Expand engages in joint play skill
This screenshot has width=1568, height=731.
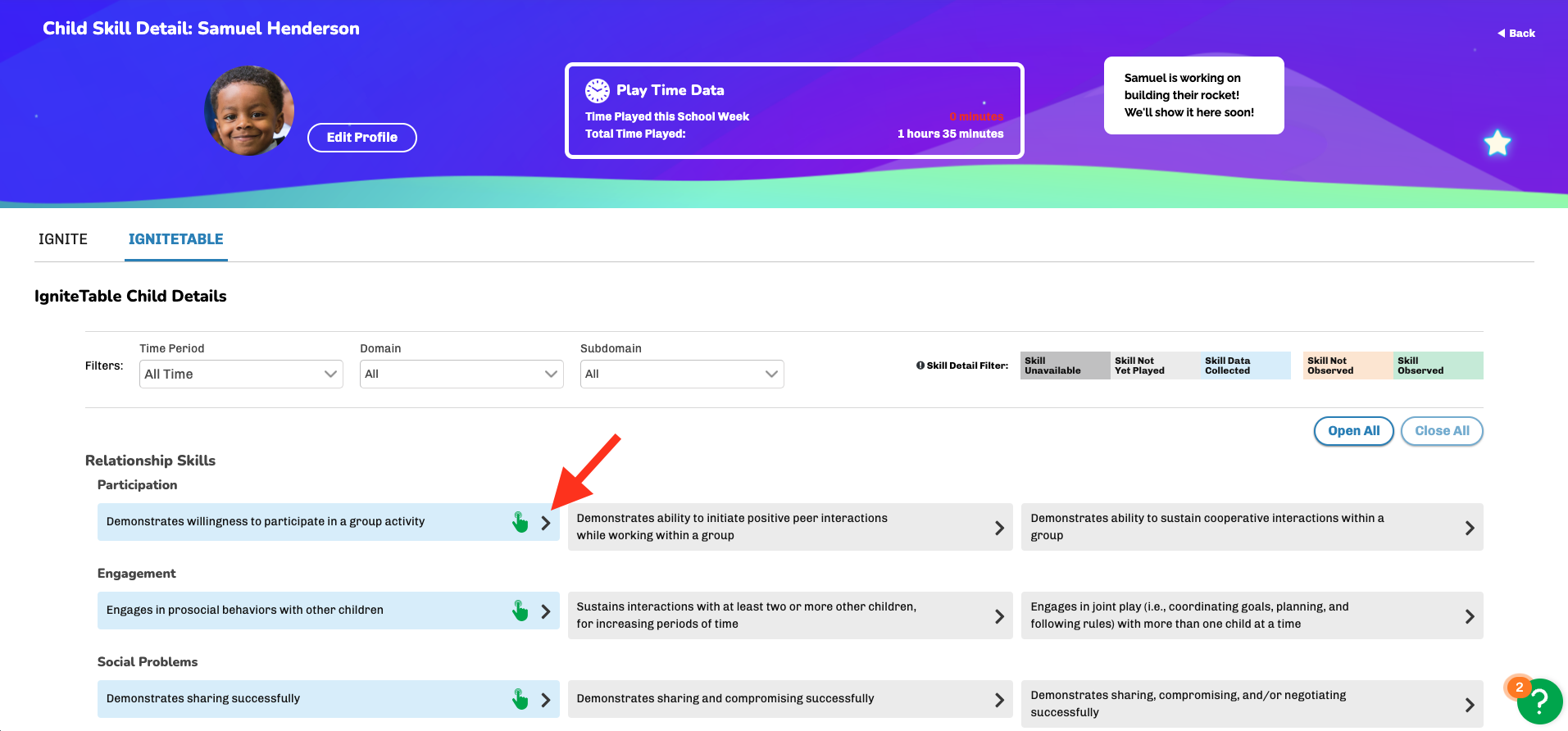tap(1470, 616)
